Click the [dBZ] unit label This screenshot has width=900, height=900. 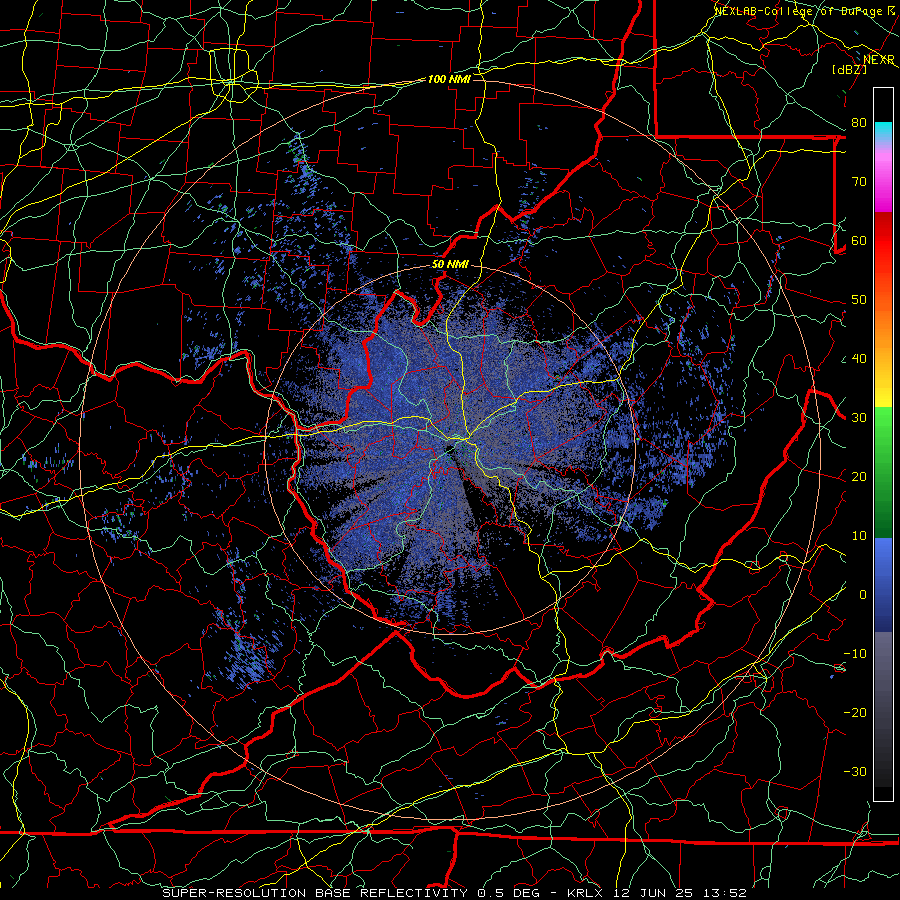click(849, 69)
